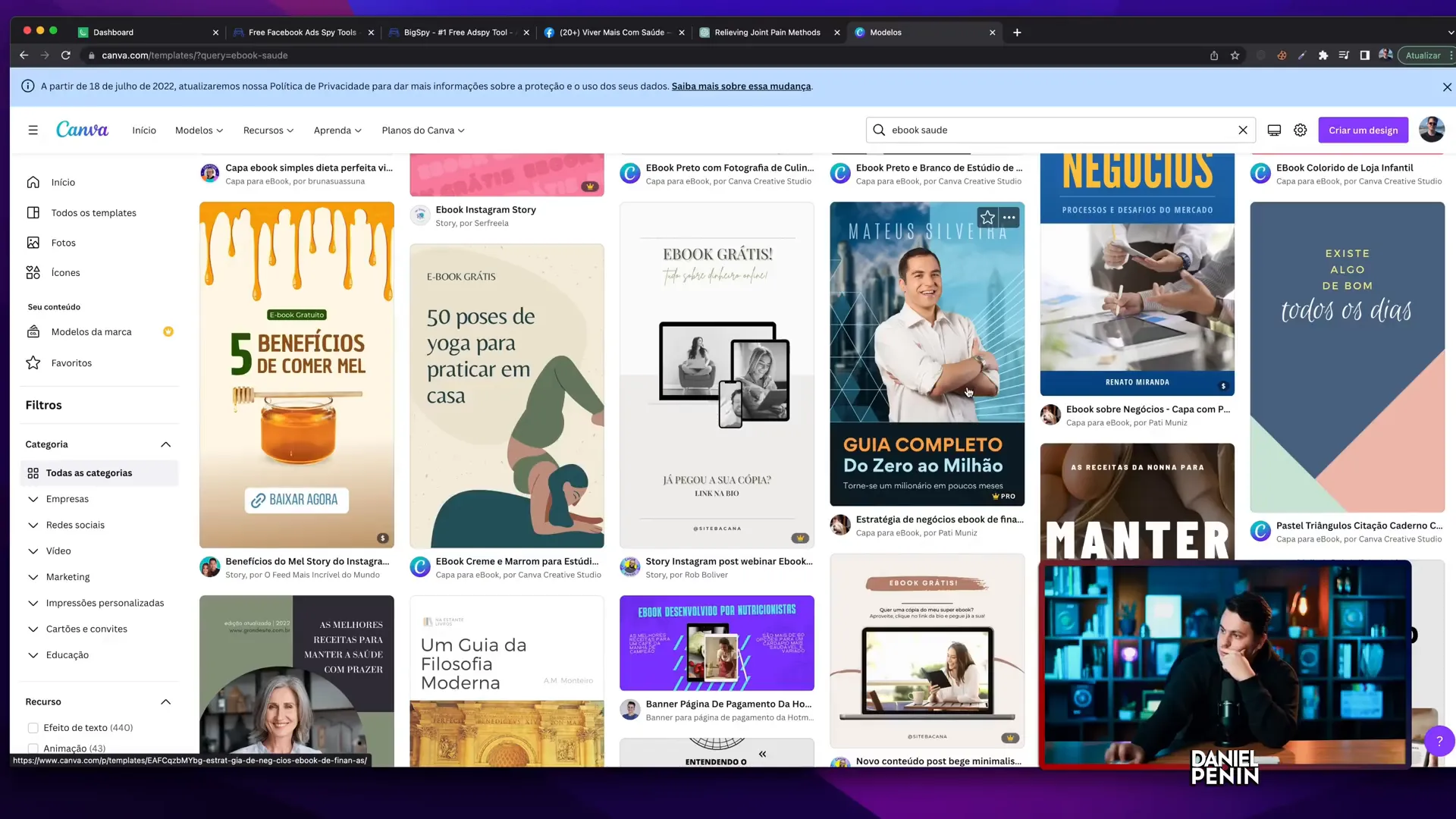Expand the Marketing category
This screenshot has width=1456, height=819.
[x=33, y=577]
